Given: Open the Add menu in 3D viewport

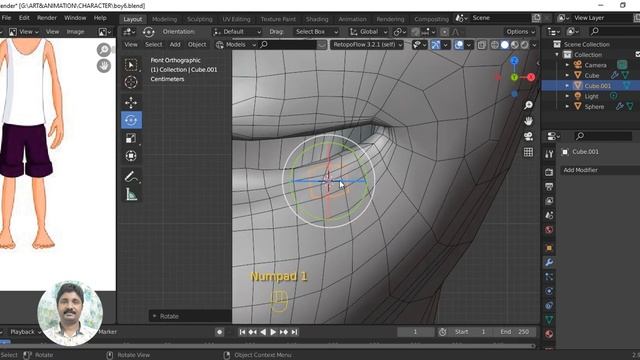Looking at the screenshot, I should point(175,44).
